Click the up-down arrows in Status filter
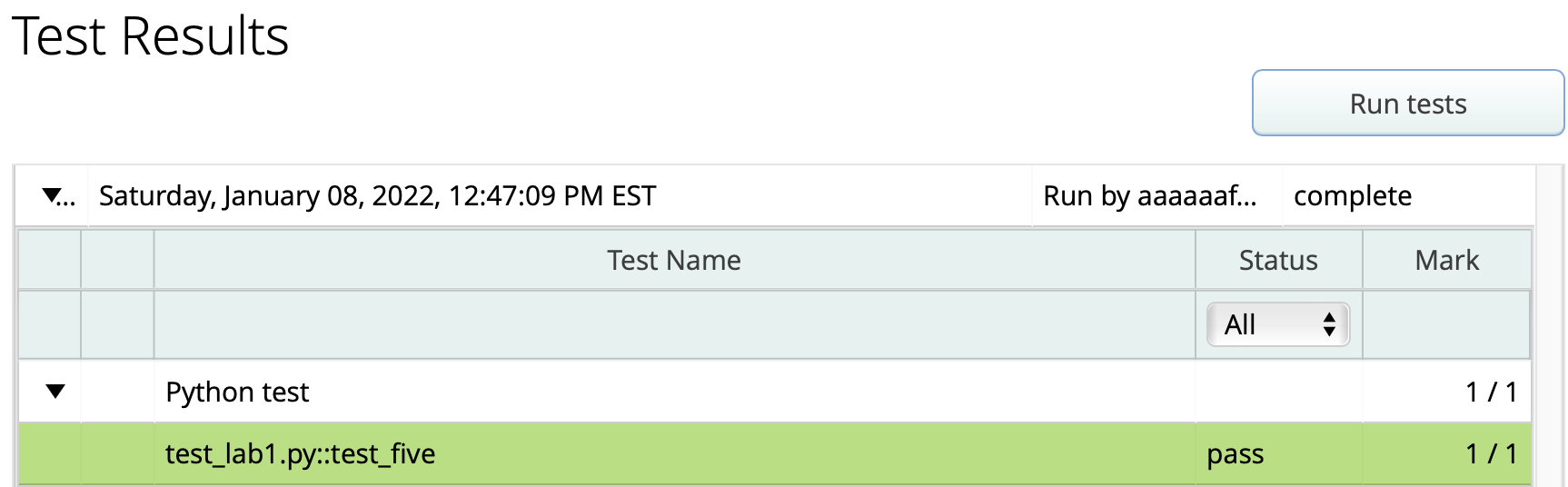This screenshot has width=1568, height=487. (x=1329, y=324)
